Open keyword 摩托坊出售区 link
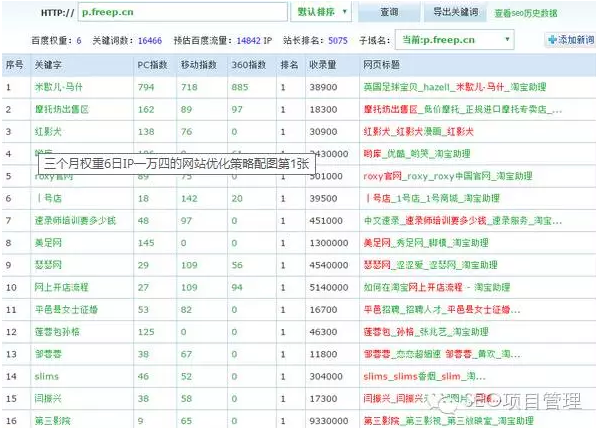This screenshot has height=428, width=596. tap(62, 109)
